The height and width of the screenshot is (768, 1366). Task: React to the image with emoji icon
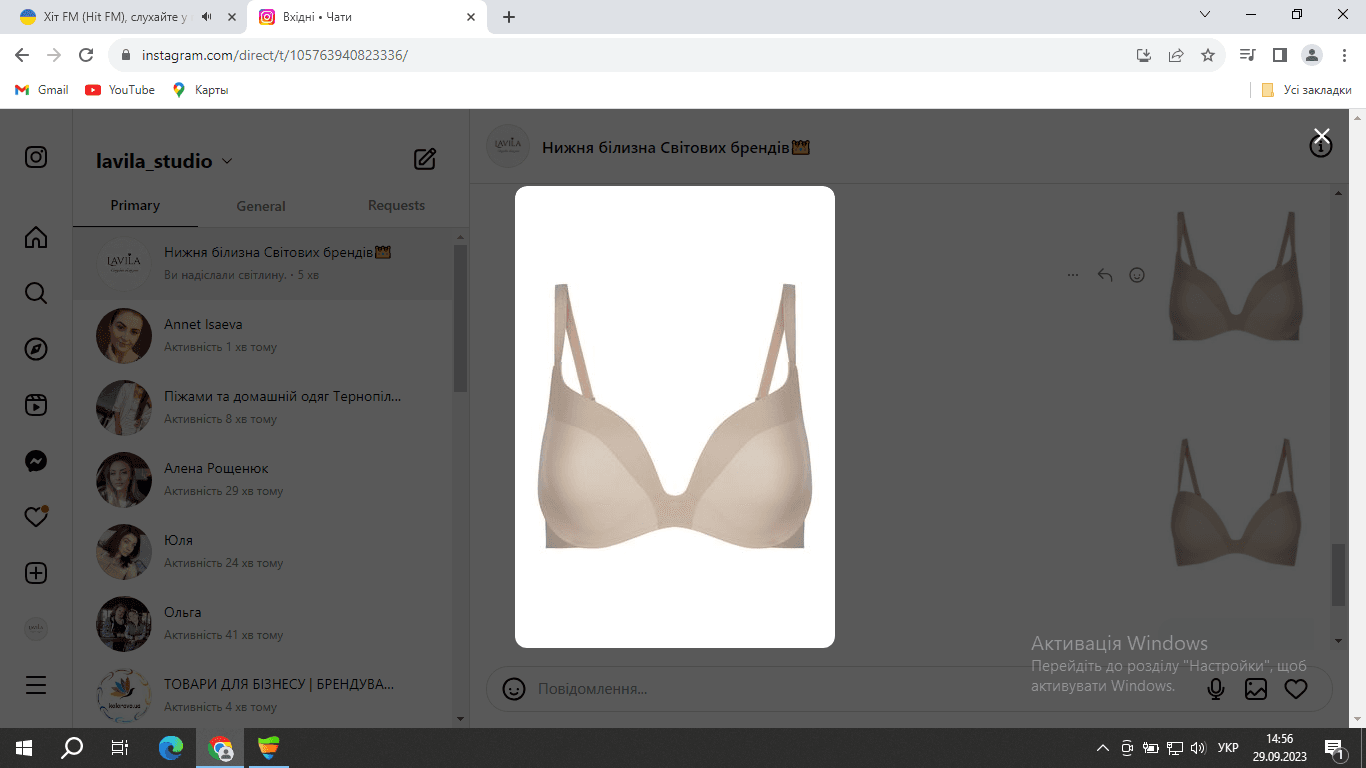[1137, 275]
